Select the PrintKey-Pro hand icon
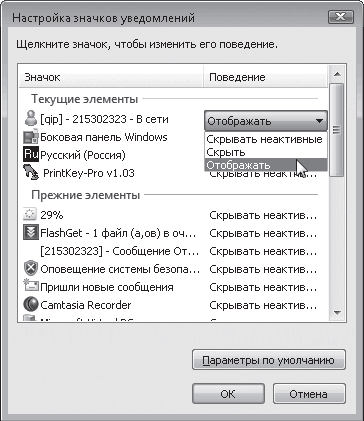Viewport: 364px width, 421px height. point(31,173)
